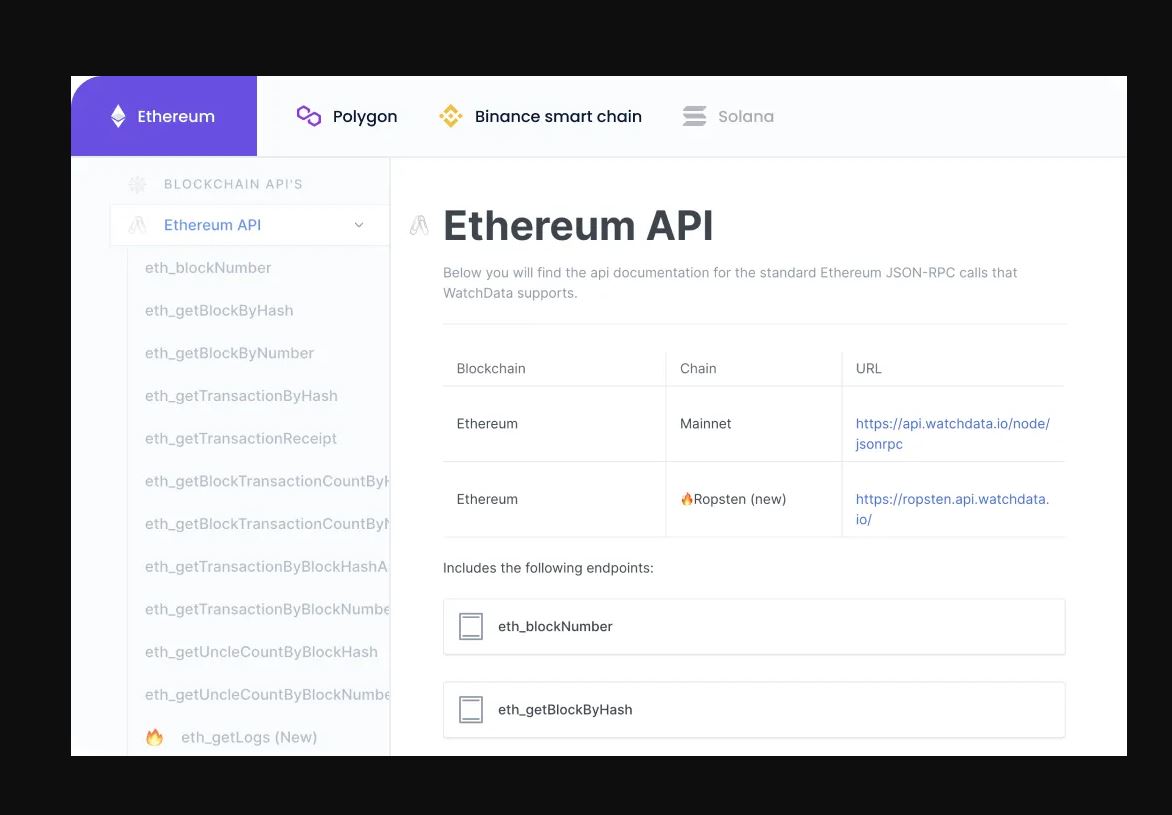Image resolution: width=1172 pixels, height=815 pixels.
Task: Click the Solana logo icon
Action: pyautogui.click(x=694, y=116)
